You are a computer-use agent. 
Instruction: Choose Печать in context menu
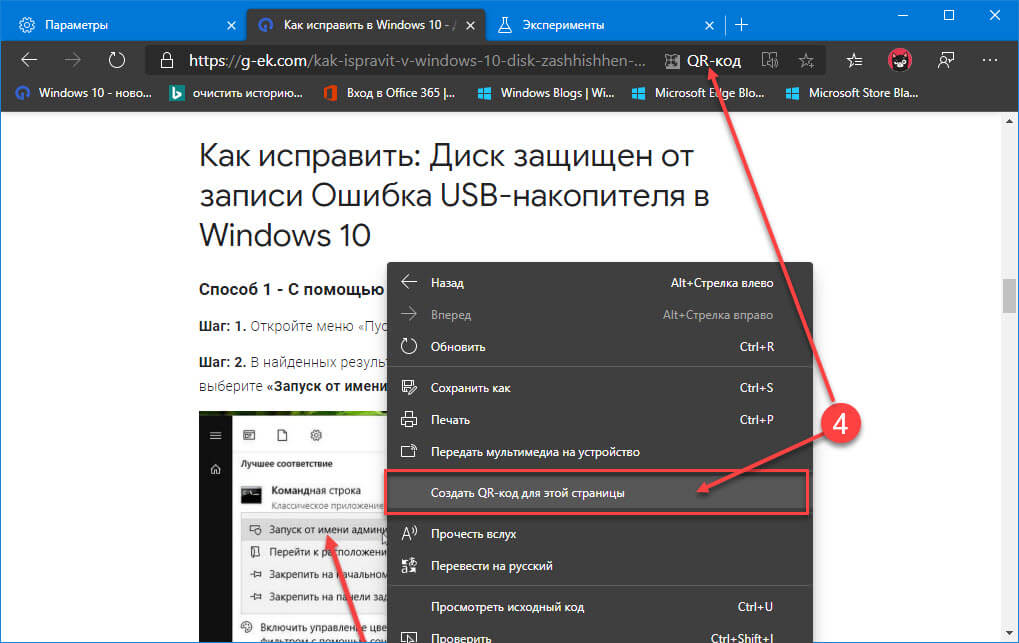(x=599, y=419)
